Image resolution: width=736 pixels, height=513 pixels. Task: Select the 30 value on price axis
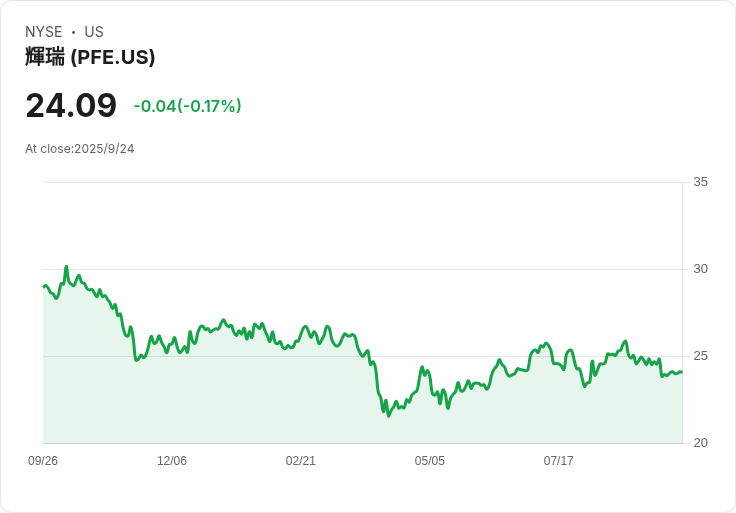coord(700,269)
